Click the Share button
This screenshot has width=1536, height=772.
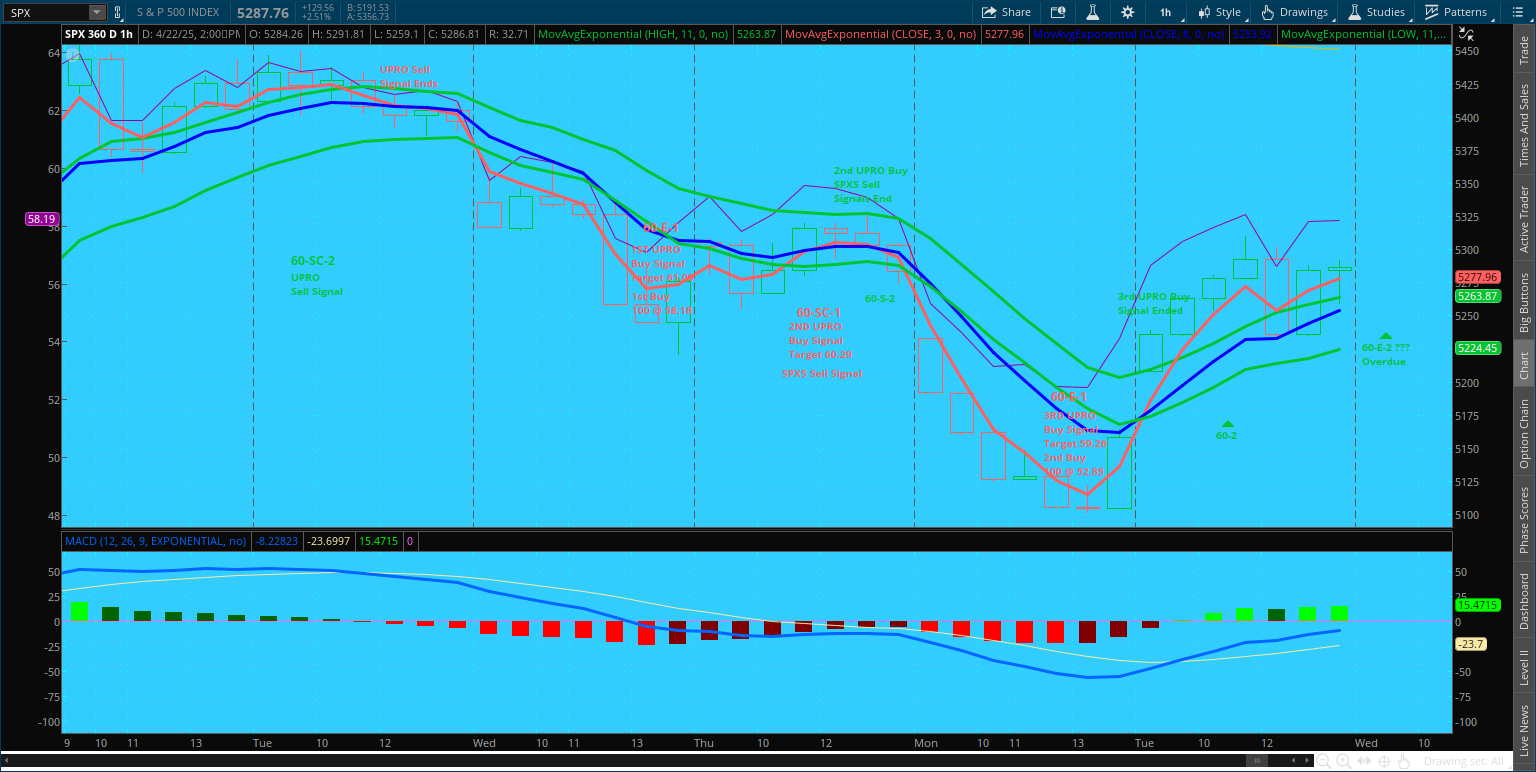(1006, 12)
